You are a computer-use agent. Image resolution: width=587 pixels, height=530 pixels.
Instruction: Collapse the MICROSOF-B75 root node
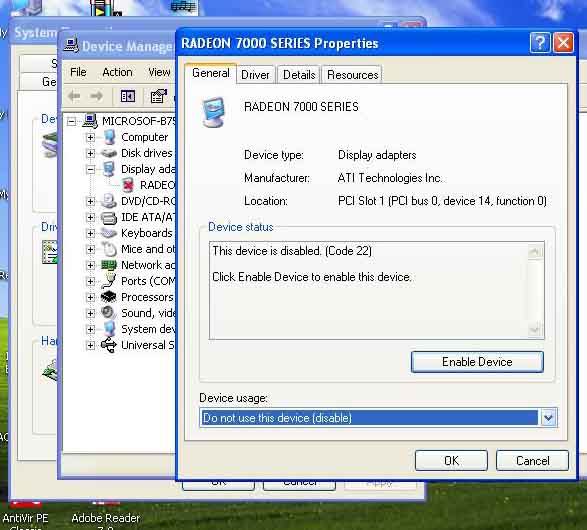pos(71,121)
